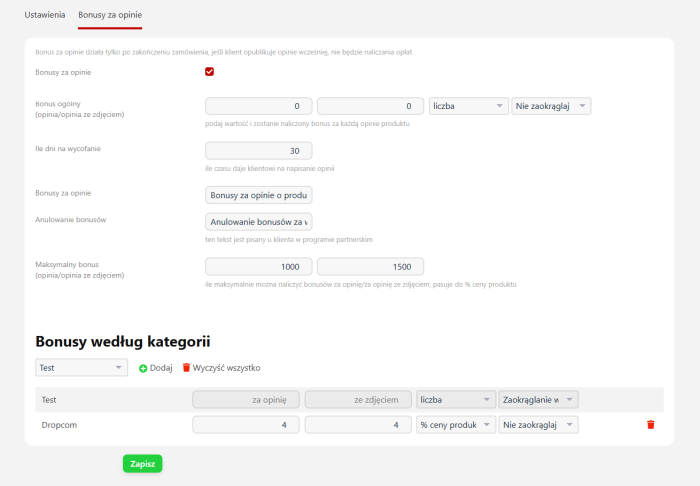Click the 'Ile dni na wycofanie' field

click(258, 151)
